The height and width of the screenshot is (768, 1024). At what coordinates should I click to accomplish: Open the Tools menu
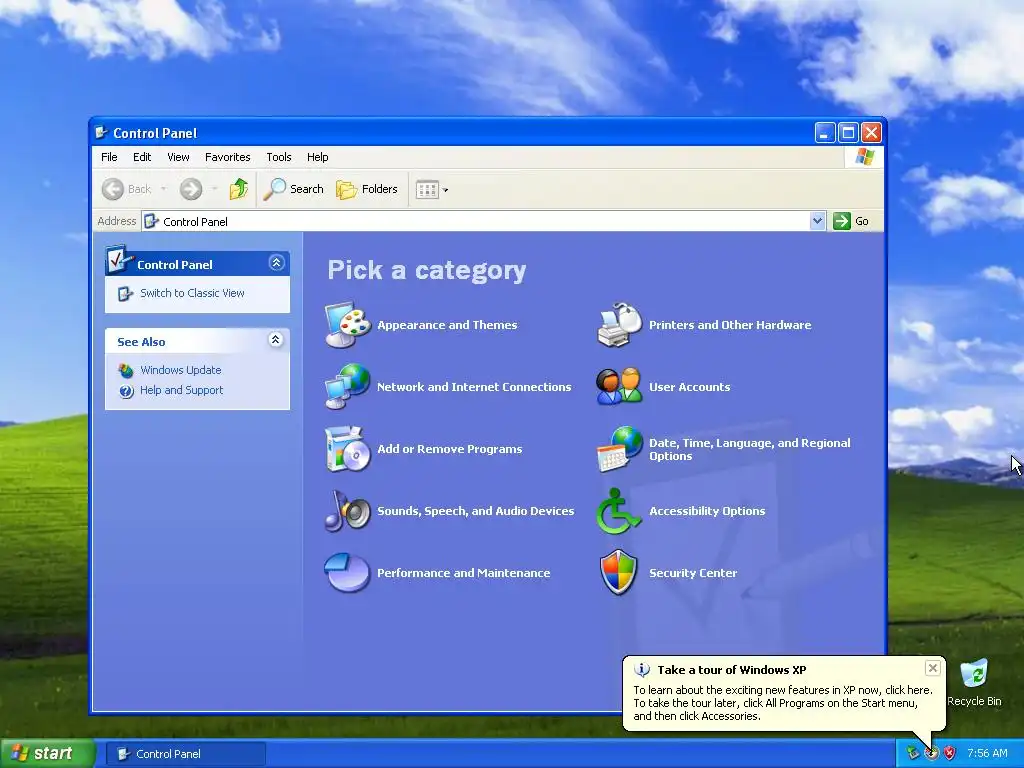(x=278, y=157)
